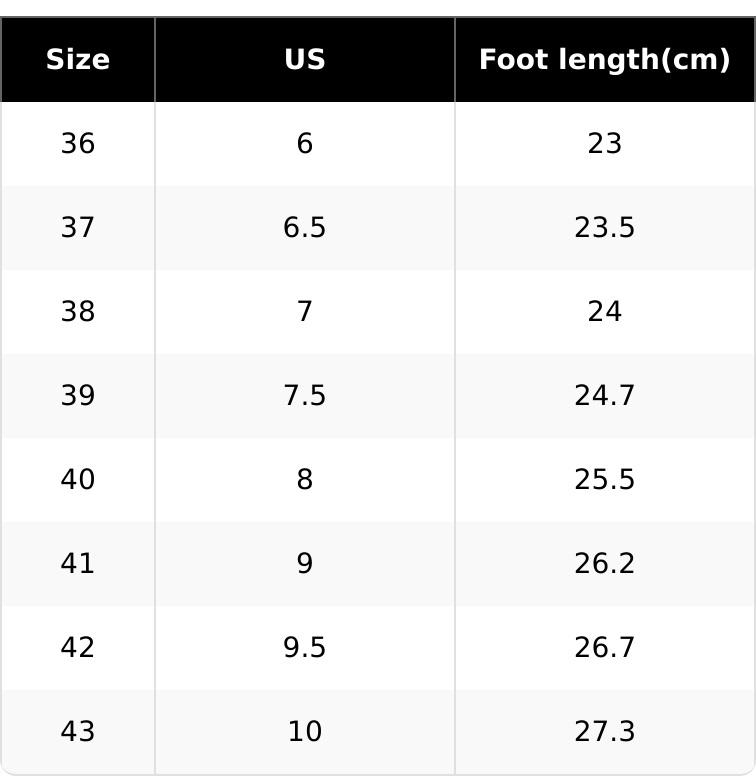Click the size 43 cell
The width and height of the screenshot is (756, 776).
coord(78,732)
